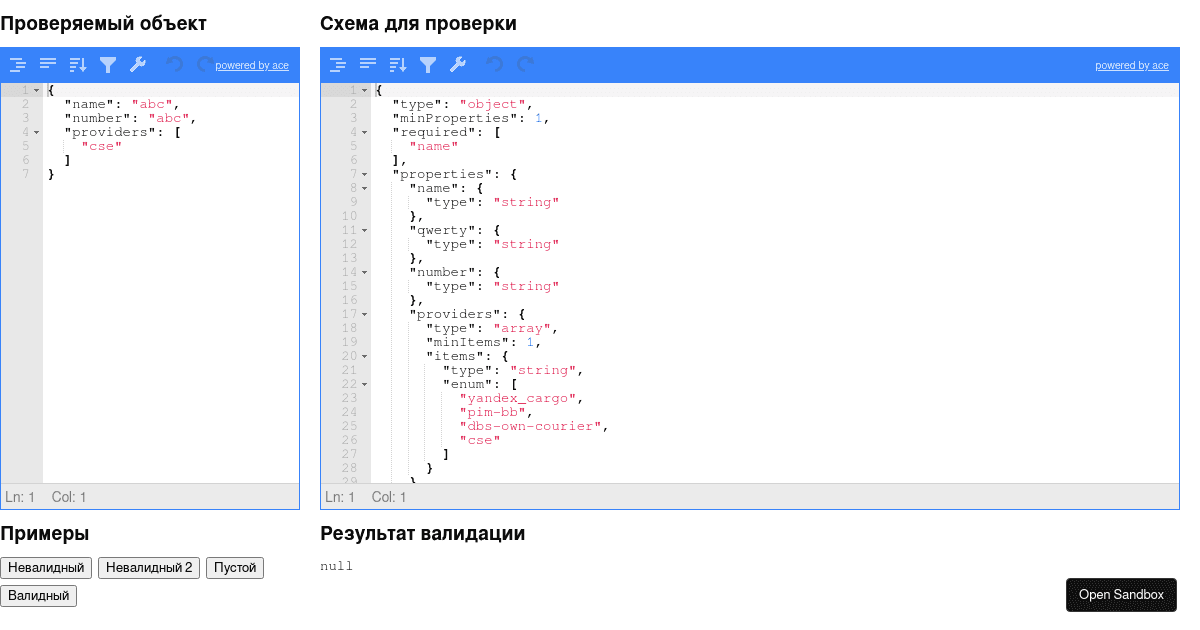
Task: Collapse the number property fold on schema line 14
Action: 364,272
